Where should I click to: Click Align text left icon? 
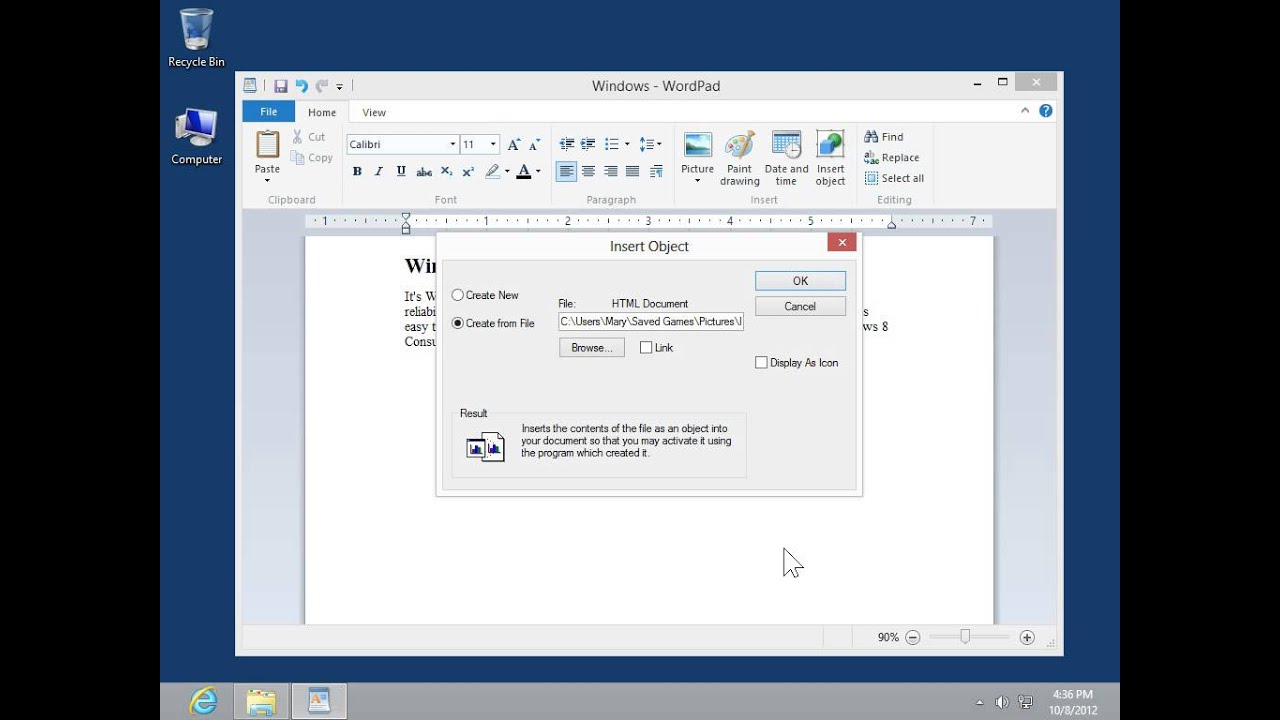pyautogui.click(x=567, y=172)
